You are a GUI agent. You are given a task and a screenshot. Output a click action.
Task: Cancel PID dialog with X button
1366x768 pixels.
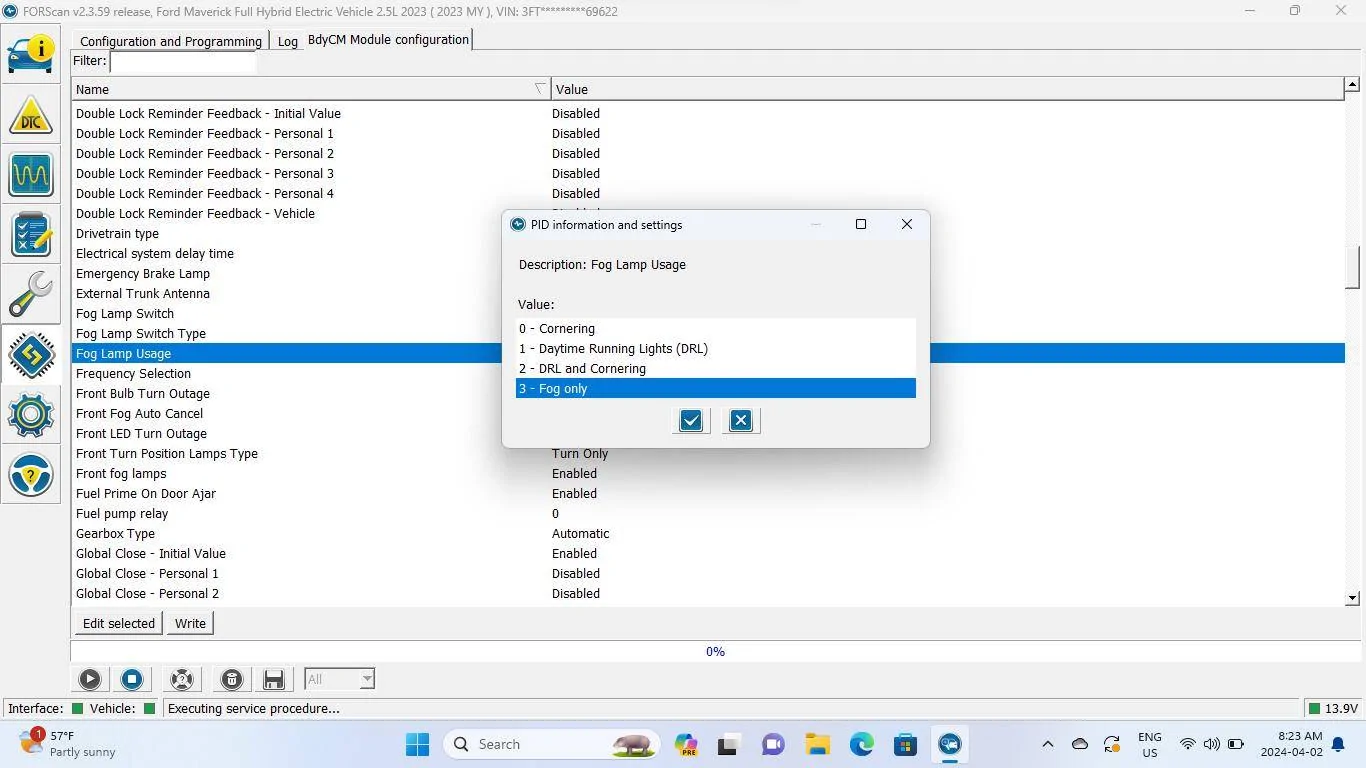point(741,420)
